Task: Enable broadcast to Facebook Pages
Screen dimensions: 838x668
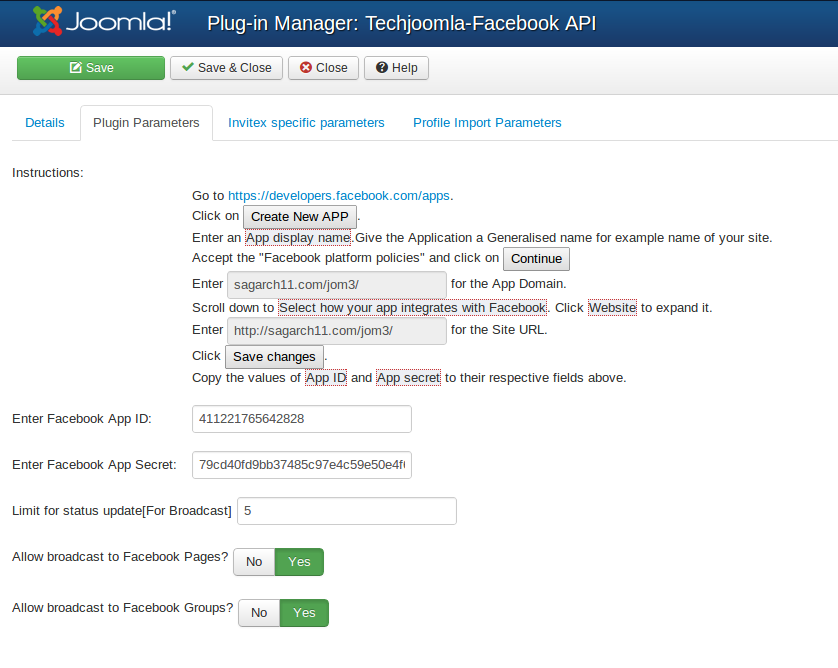Action: pos(303,562)
